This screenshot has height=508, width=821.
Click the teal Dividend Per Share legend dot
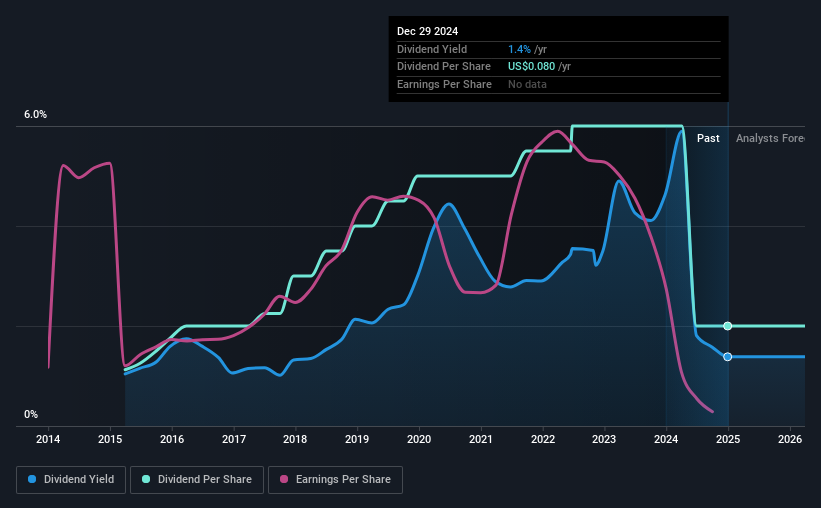pyautogui.click(x=146, y=479)
